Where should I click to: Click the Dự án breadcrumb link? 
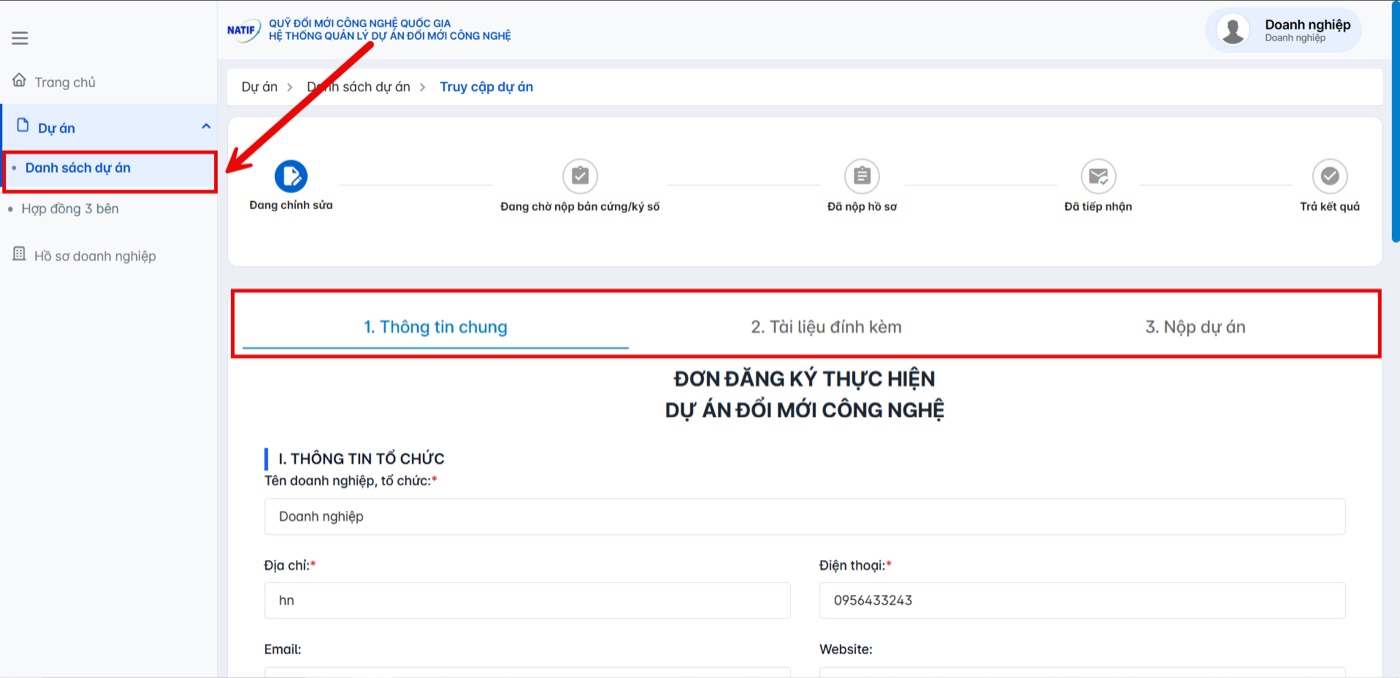pos(259,87)
